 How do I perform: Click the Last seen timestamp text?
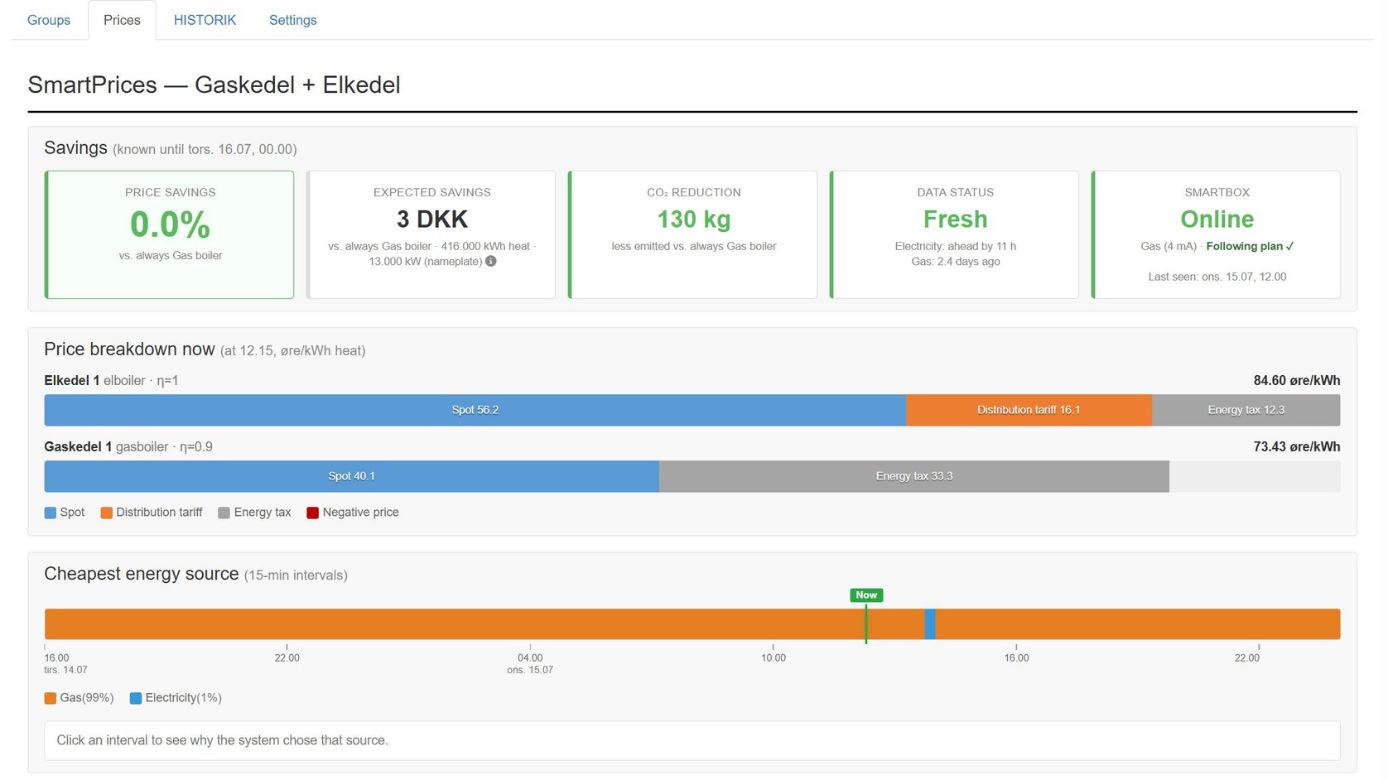click(x=1217, y=277)
